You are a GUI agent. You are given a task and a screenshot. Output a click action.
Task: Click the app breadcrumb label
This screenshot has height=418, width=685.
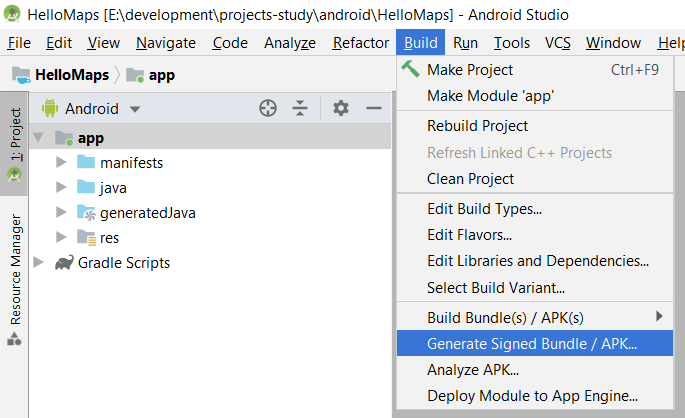coord(162,76)
